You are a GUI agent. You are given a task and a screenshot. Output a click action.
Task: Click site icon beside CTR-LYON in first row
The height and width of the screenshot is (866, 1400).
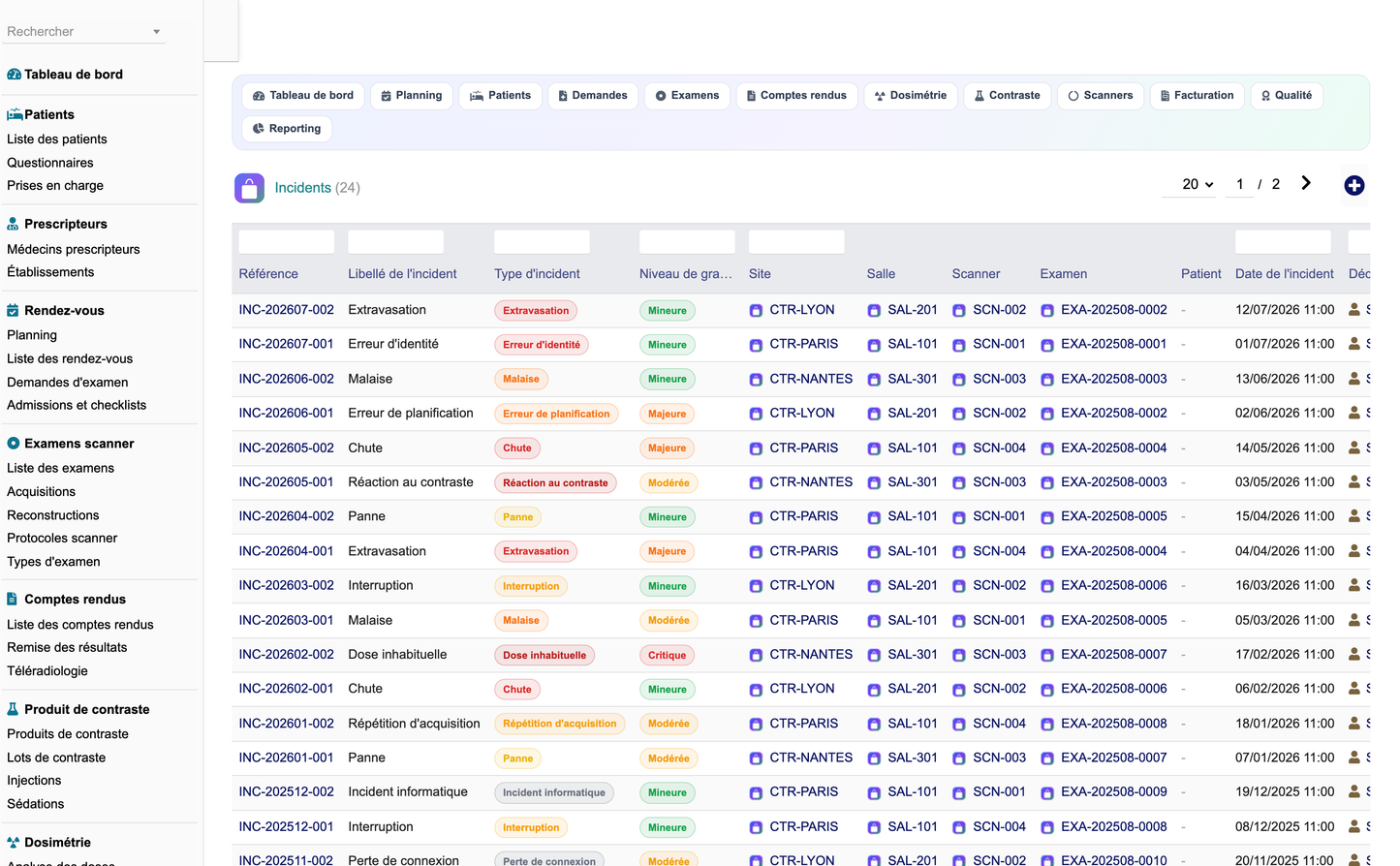click(756, 311)
